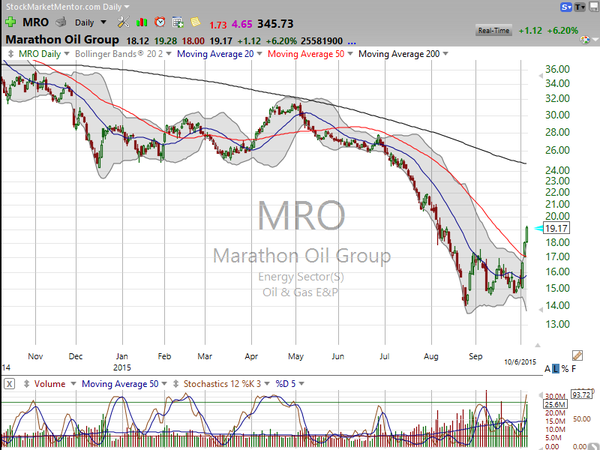Image resolution: width=600 pixels, height=450 pixels.
Task: Click the 13.00 price axis label
Action: (x=558, y=324)
